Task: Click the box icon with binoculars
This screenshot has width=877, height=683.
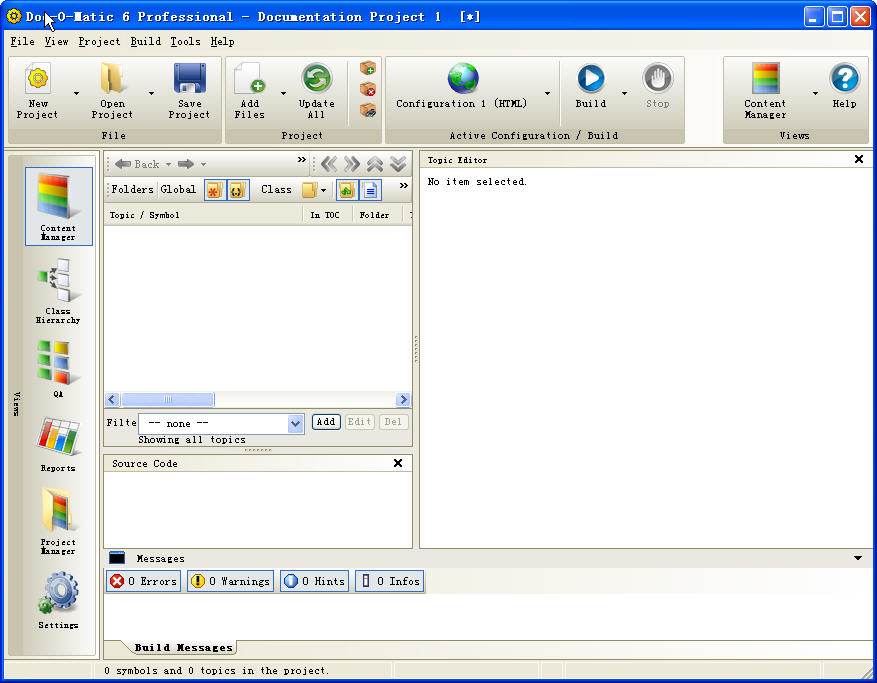Action: (x=367, y=110)
